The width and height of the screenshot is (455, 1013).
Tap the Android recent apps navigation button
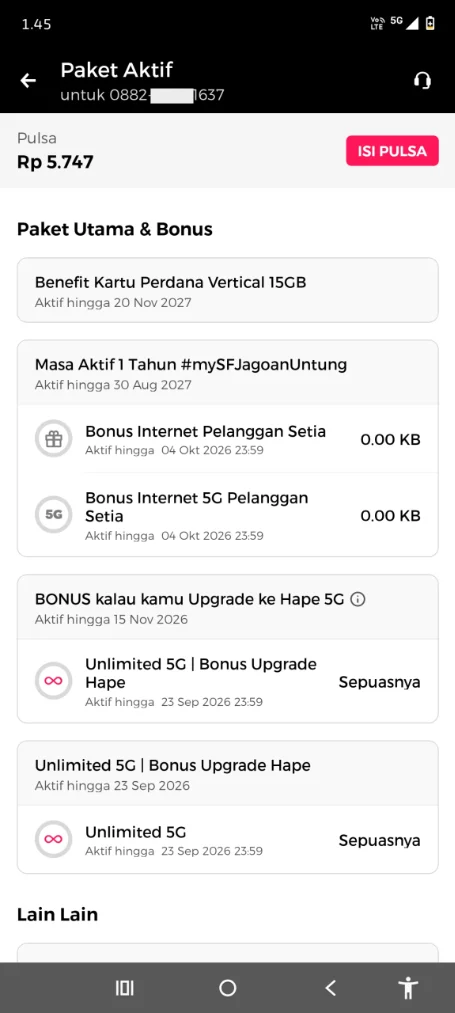[x=124, y=987]
